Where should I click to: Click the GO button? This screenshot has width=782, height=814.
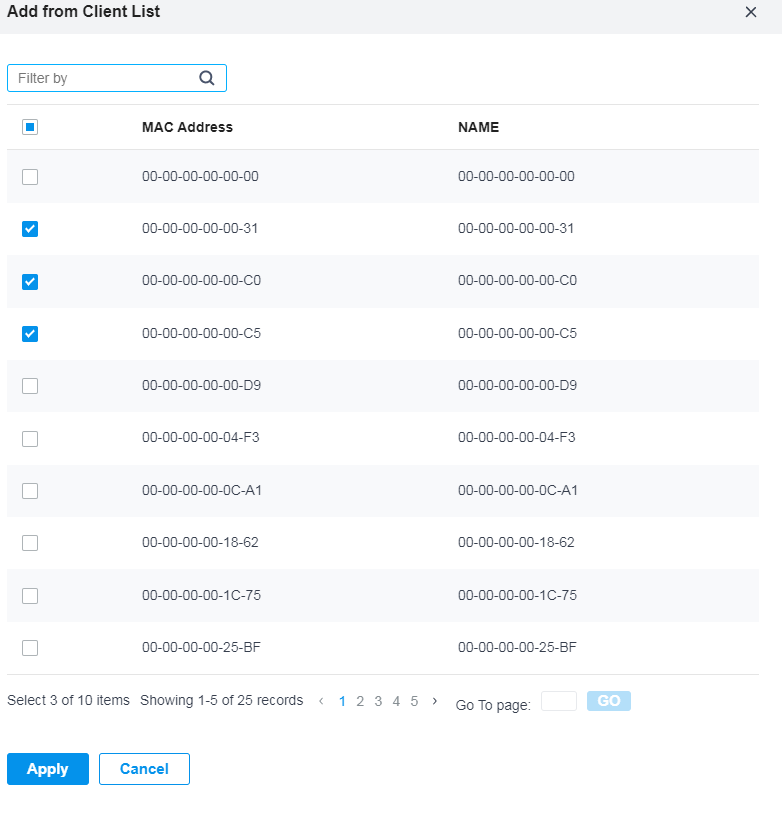click(x=609, y=701)
